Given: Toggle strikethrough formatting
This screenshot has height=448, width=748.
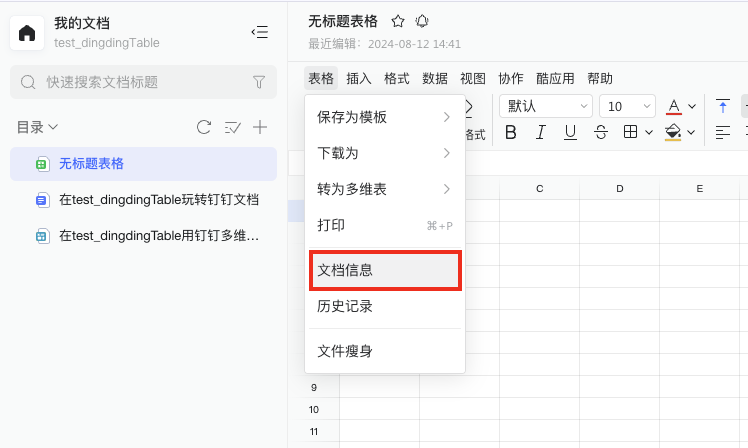Looking at the screenshot, I should point(601,132).
